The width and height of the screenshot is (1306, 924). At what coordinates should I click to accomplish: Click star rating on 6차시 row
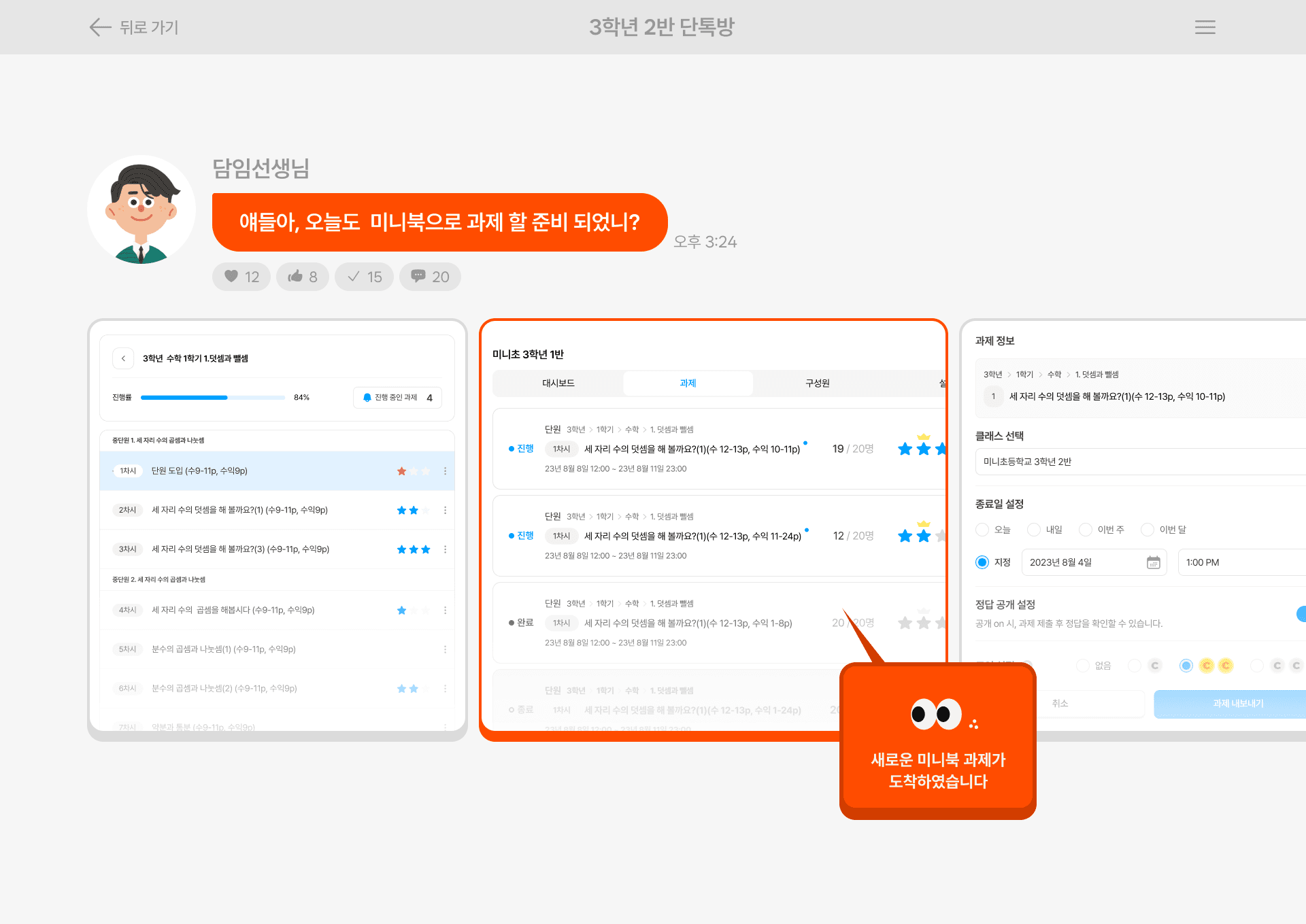coord(414,689)
